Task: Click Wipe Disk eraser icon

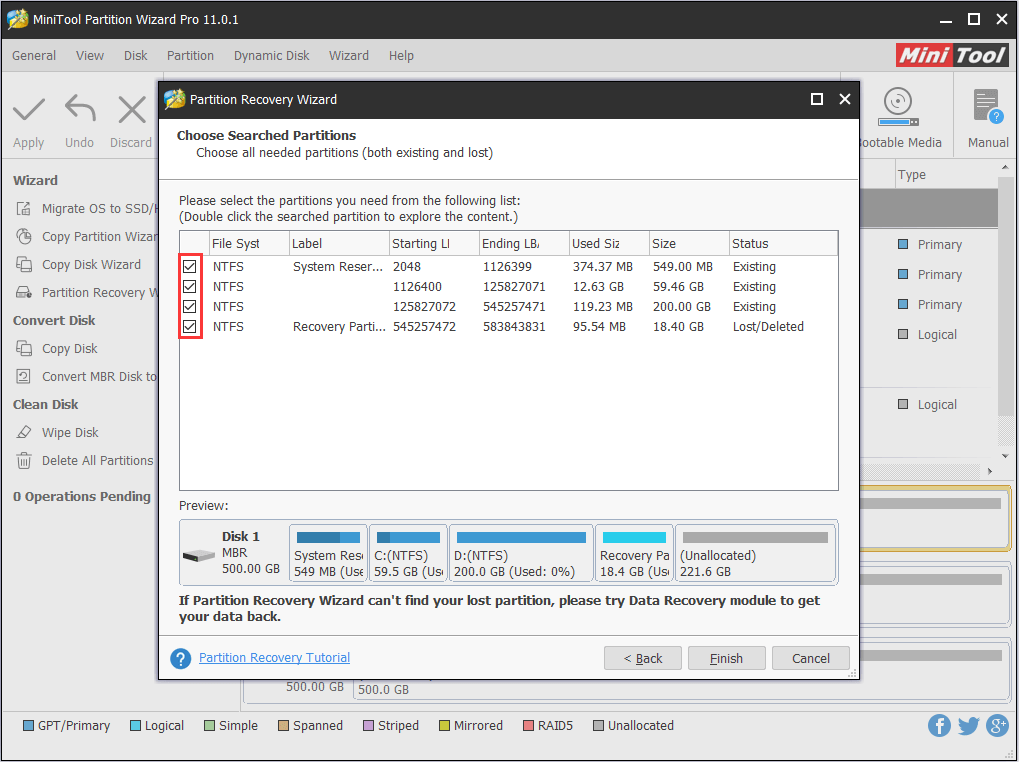Action: pyautogui.click(x=24, y=432)
